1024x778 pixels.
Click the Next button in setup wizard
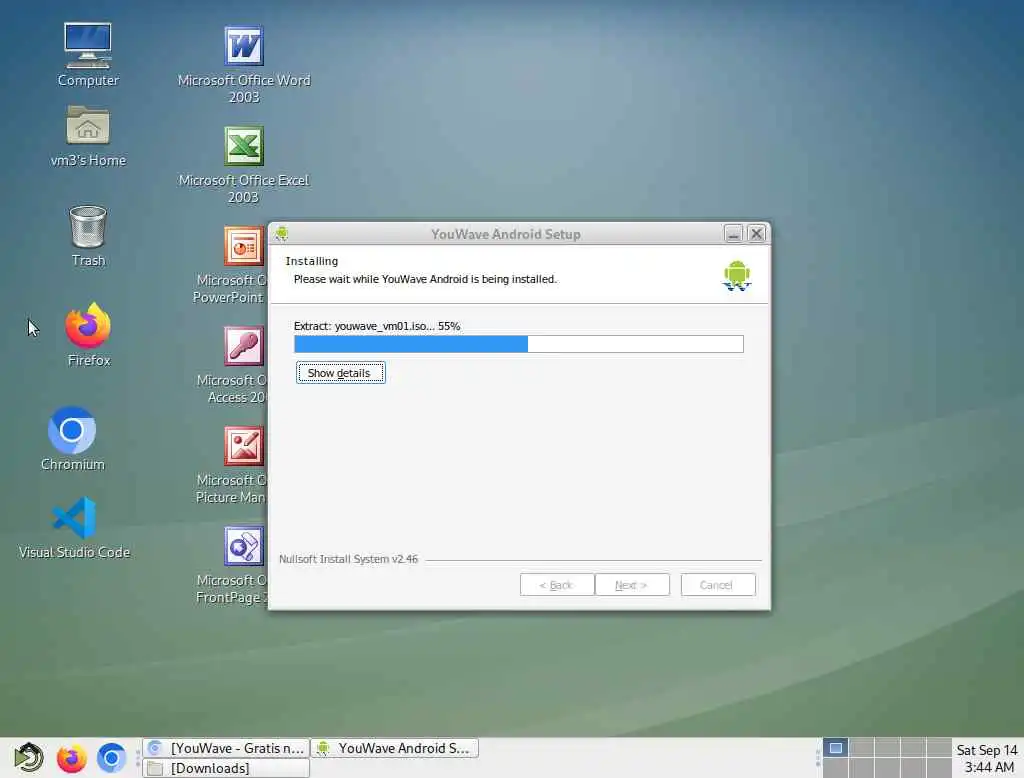tap(632, 585)
